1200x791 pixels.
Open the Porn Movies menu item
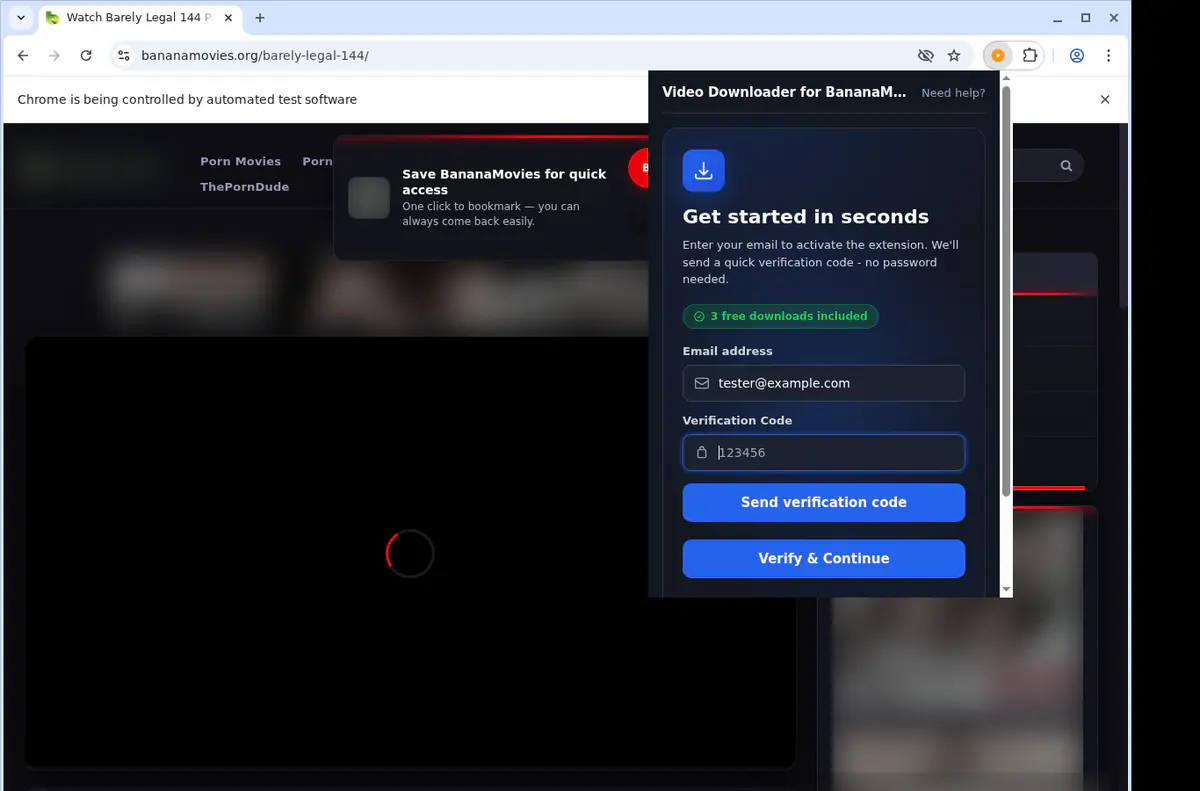(240, 161)
